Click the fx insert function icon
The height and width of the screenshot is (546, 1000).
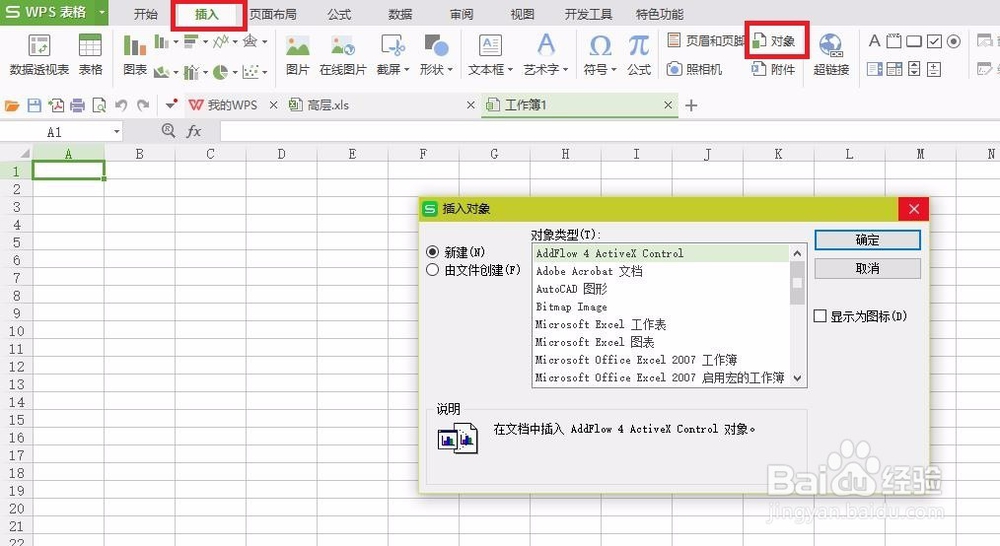(194, 131)
